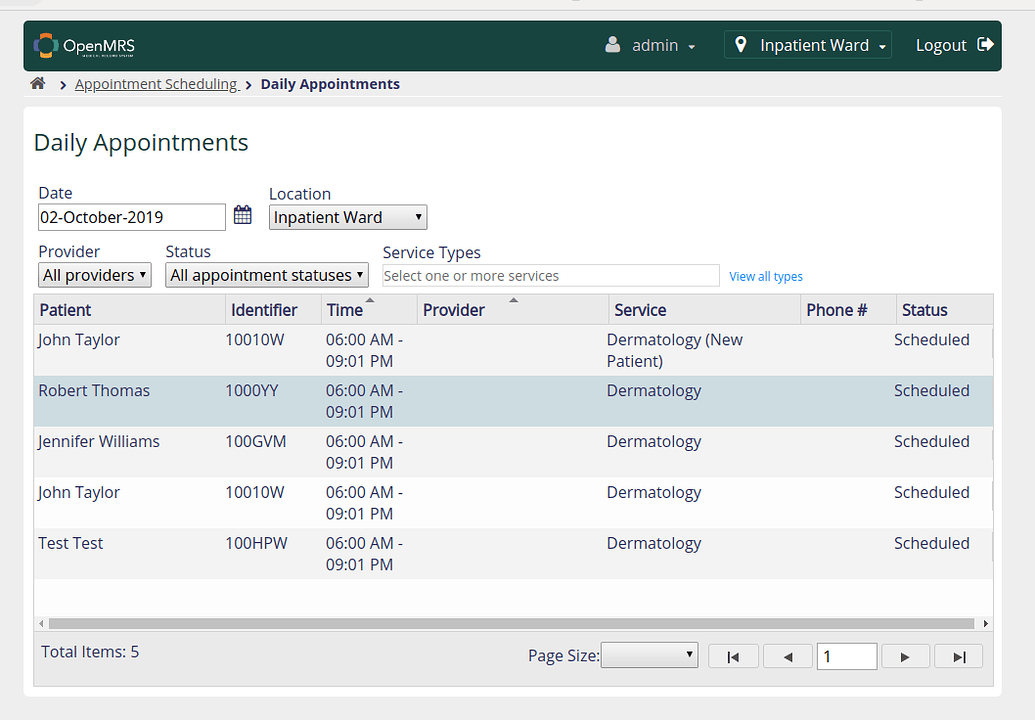Open patient record for Robert Thomas
1035x720 pixels.
click(94, 390)
